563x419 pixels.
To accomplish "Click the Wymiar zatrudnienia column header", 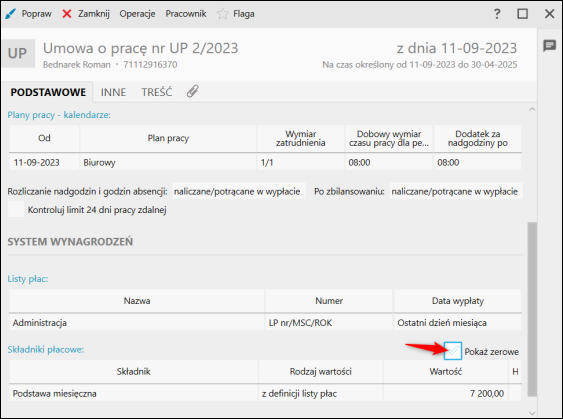I will point(301,138).
